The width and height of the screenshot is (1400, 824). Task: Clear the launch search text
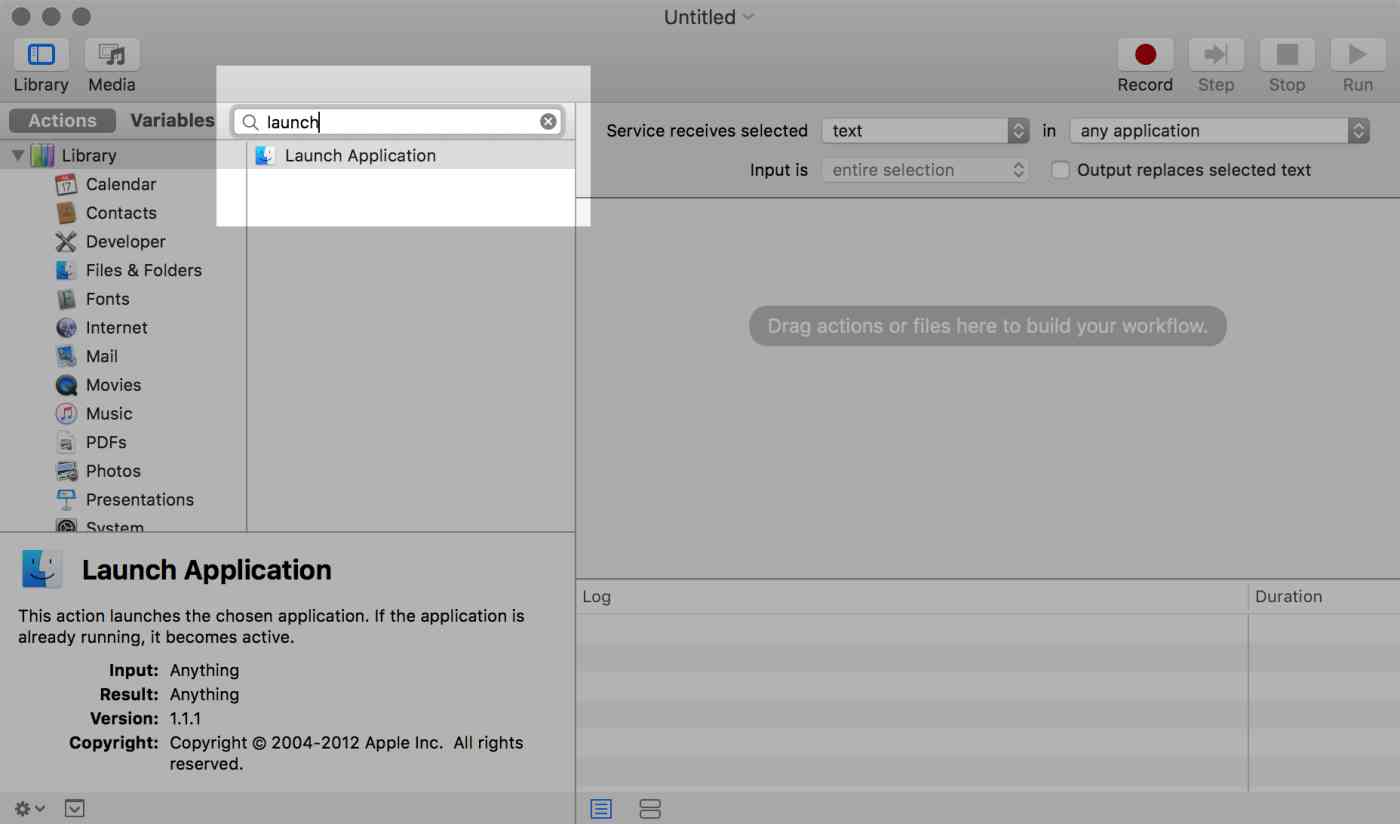(x=548, y=121)
